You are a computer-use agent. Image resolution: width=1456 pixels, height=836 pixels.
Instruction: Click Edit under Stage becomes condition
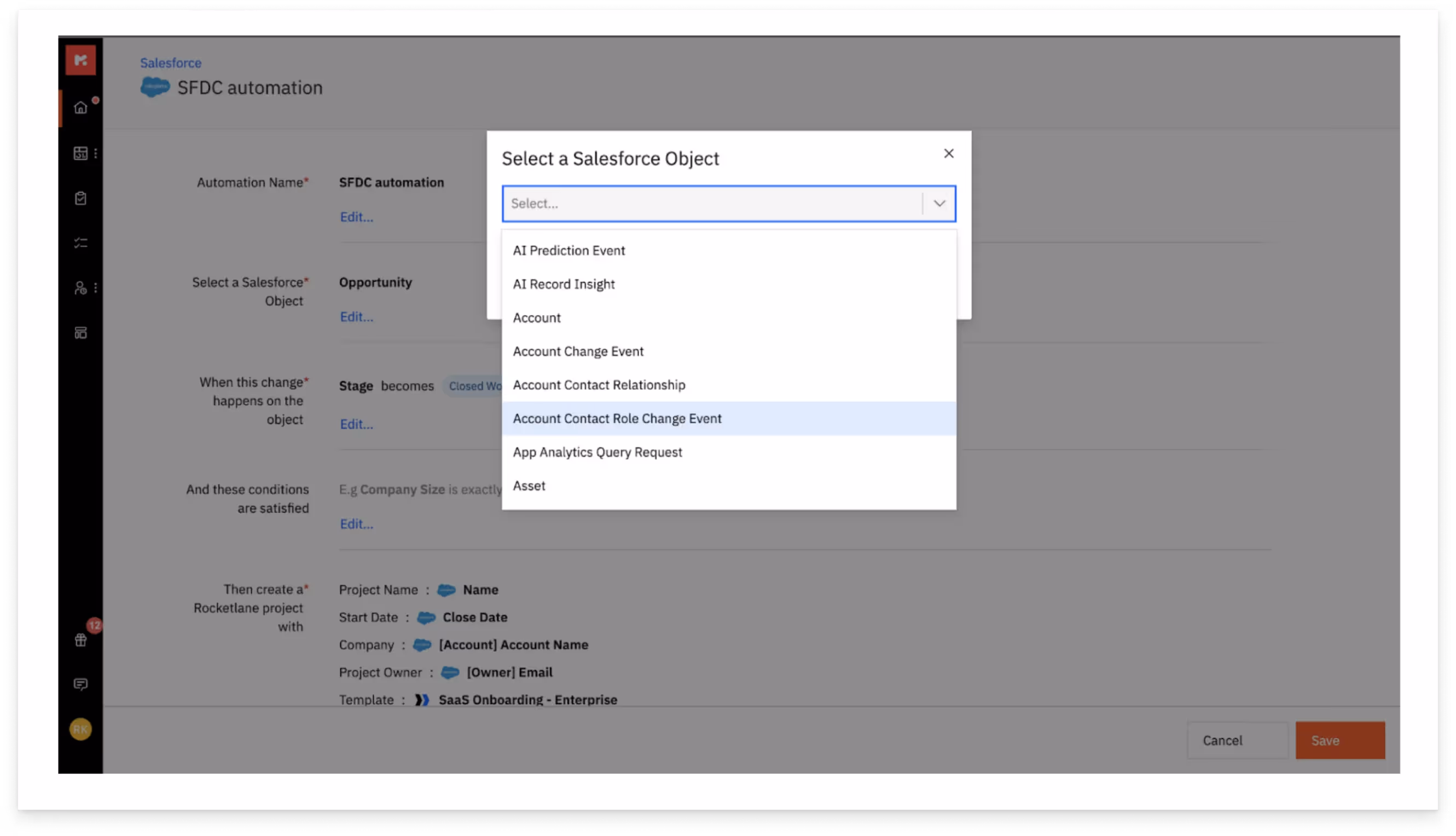pyautogui.click(x=356, y=424)
